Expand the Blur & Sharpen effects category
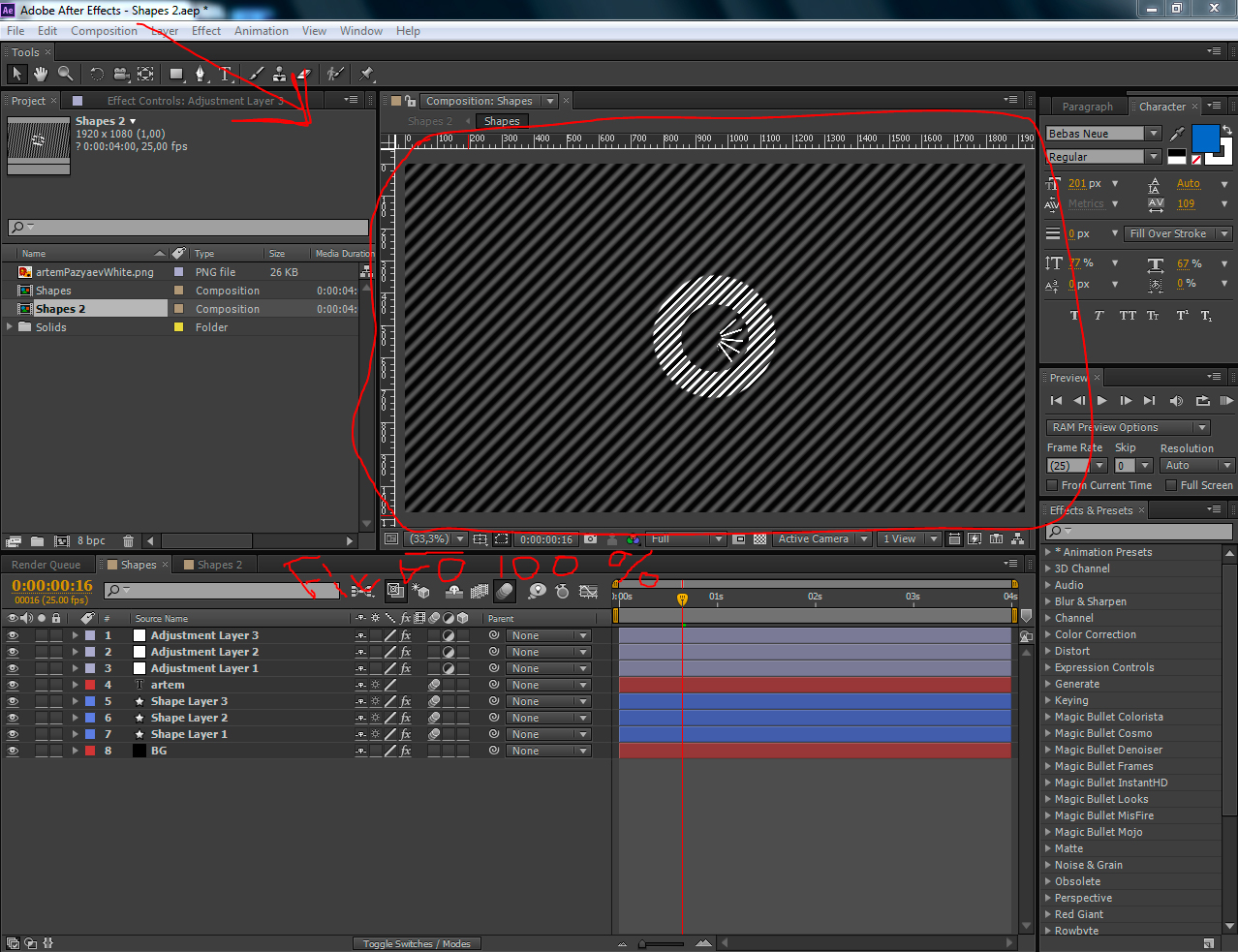This screenshot has height=952, width=1238. pos(1048,601)
